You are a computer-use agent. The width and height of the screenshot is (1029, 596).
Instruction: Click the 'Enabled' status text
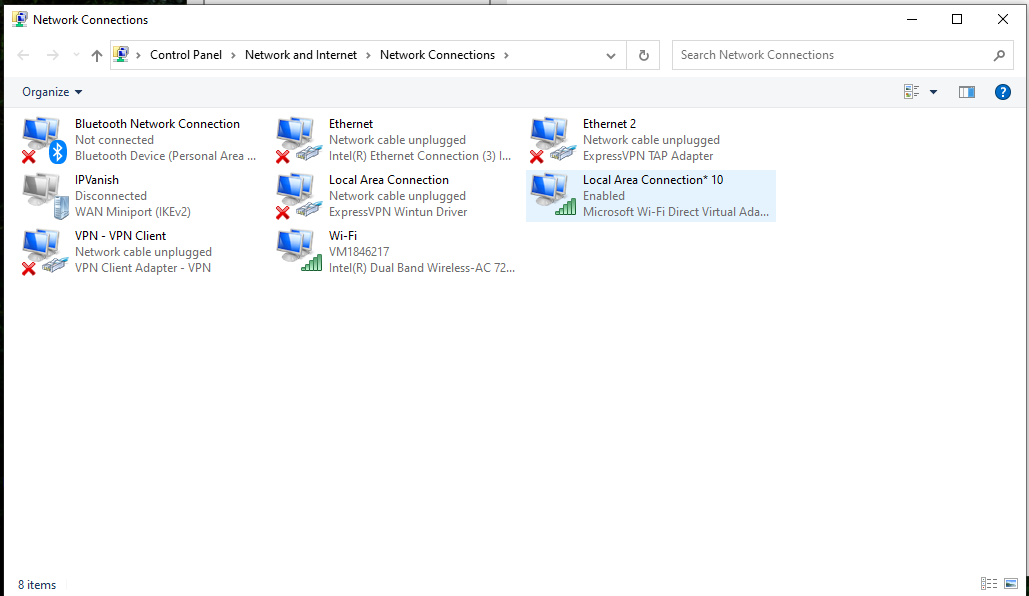point(604,196)
